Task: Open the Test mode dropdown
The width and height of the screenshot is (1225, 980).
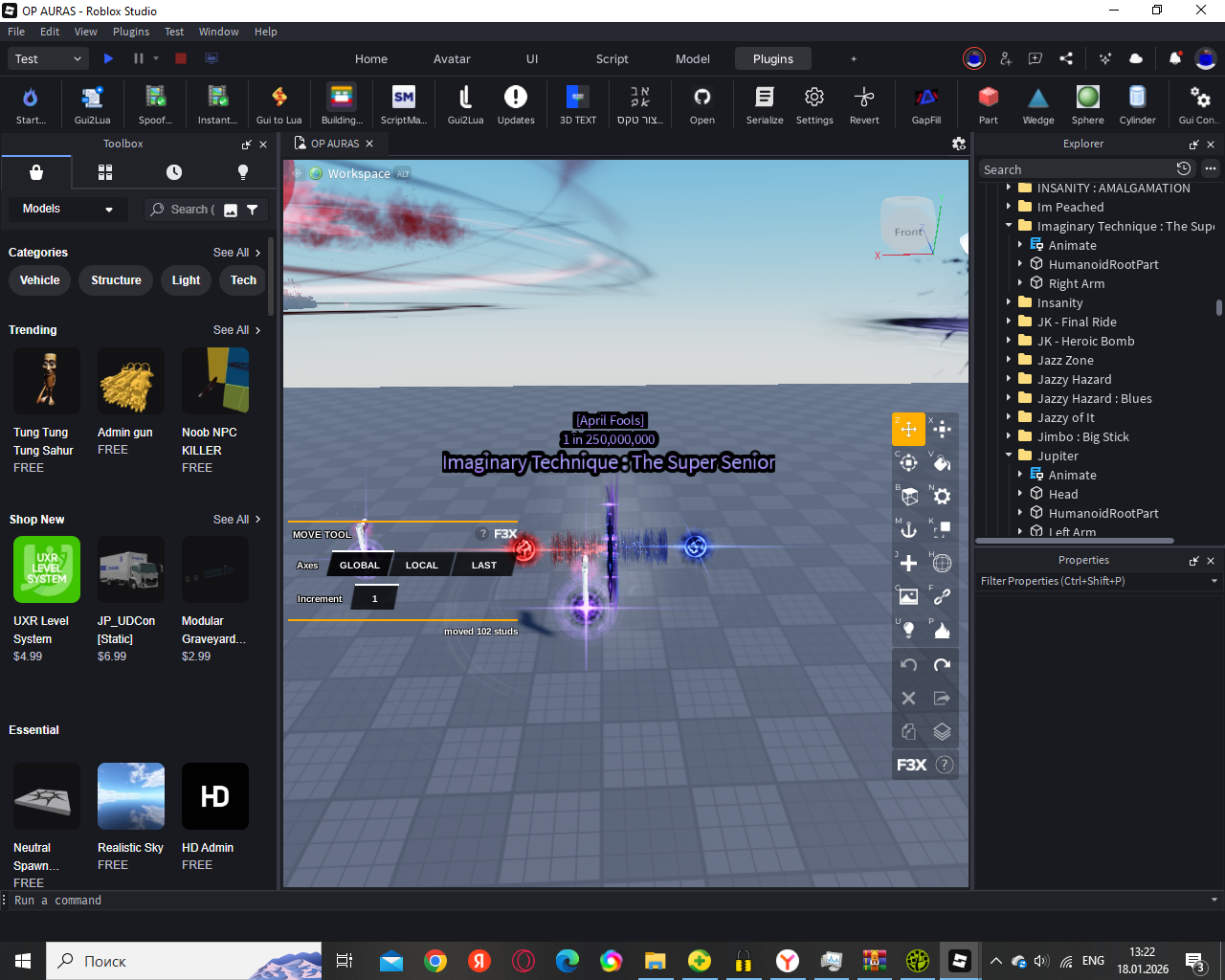Action: click(49, 58)
